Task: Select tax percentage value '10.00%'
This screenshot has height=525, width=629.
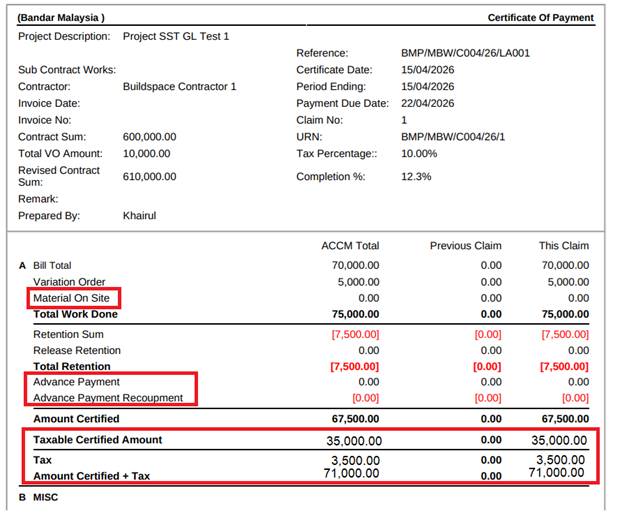Action: point(419,154)
